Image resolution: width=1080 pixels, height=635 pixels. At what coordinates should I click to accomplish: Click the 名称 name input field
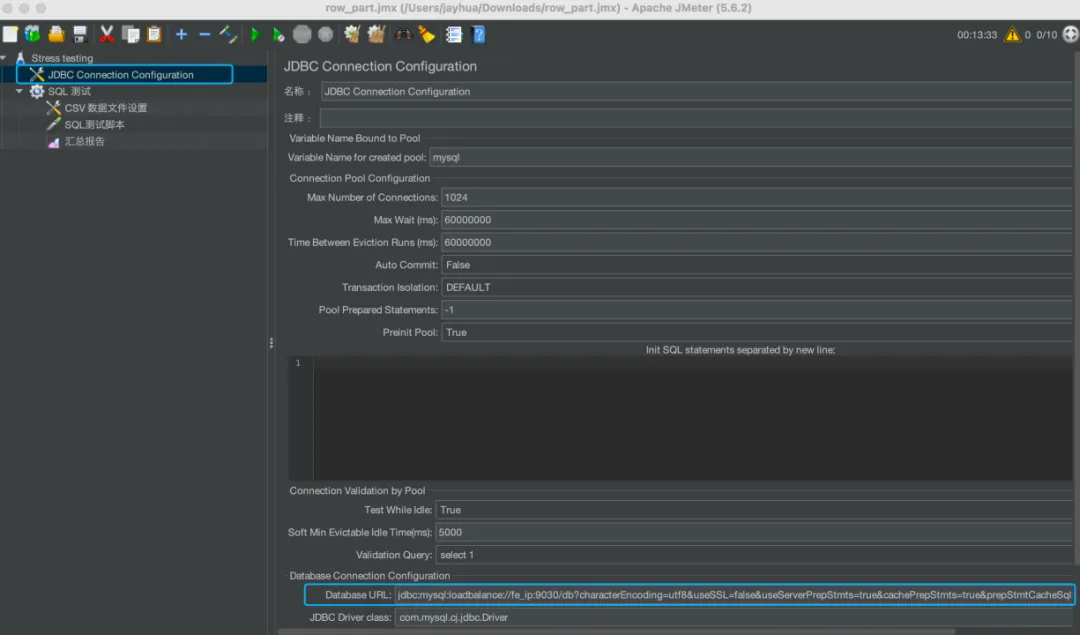click(x=696, y=92)
